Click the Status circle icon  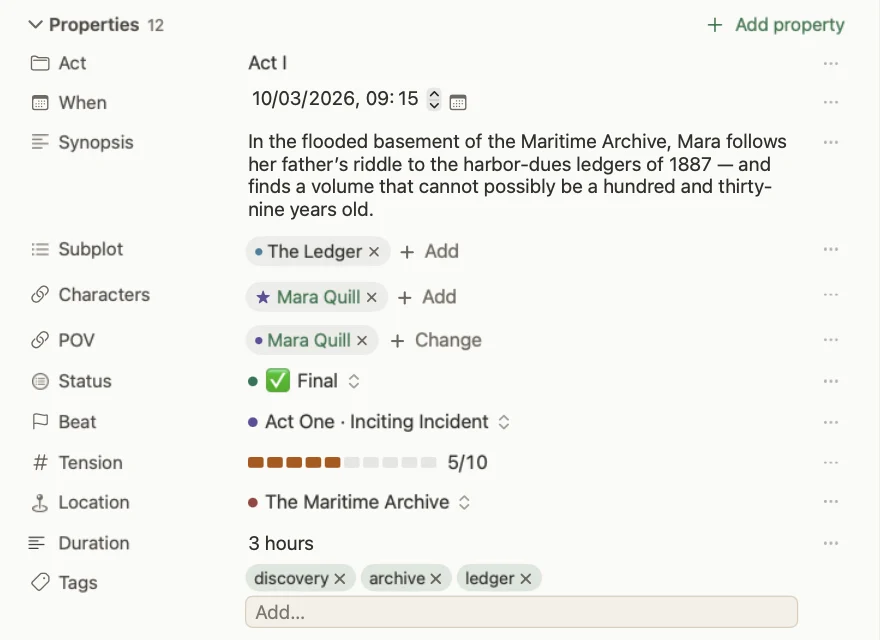[x=40, y=381]
